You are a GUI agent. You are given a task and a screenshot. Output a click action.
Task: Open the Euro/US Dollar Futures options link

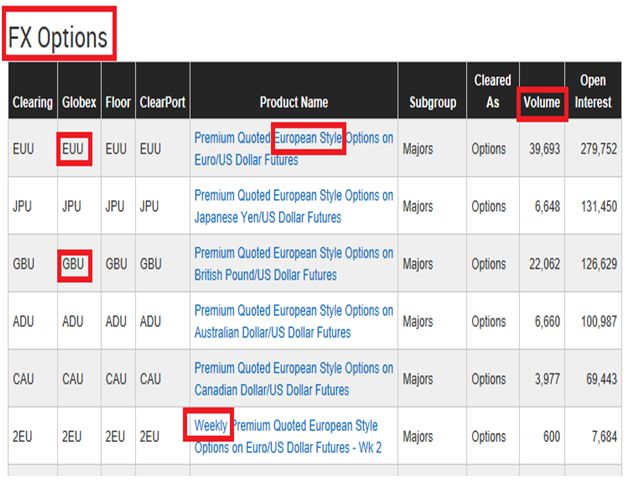point(294,149)
